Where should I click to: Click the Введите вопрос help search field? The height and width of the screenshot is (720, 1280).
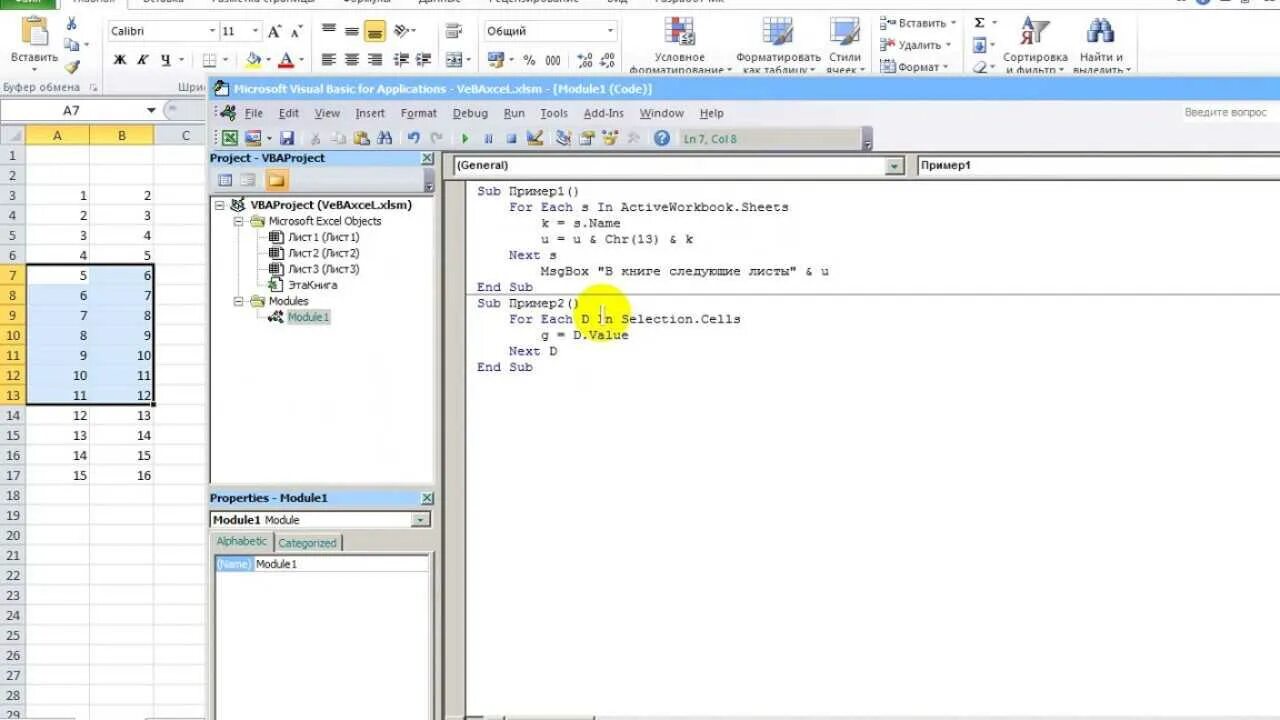[1225, 113]
